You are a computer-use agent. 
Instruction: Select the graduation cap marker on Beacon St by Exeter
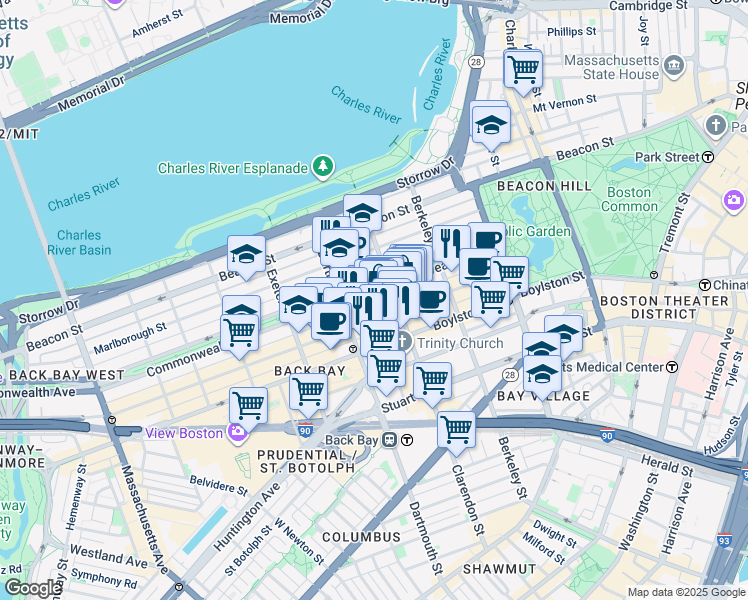(247, 254)
